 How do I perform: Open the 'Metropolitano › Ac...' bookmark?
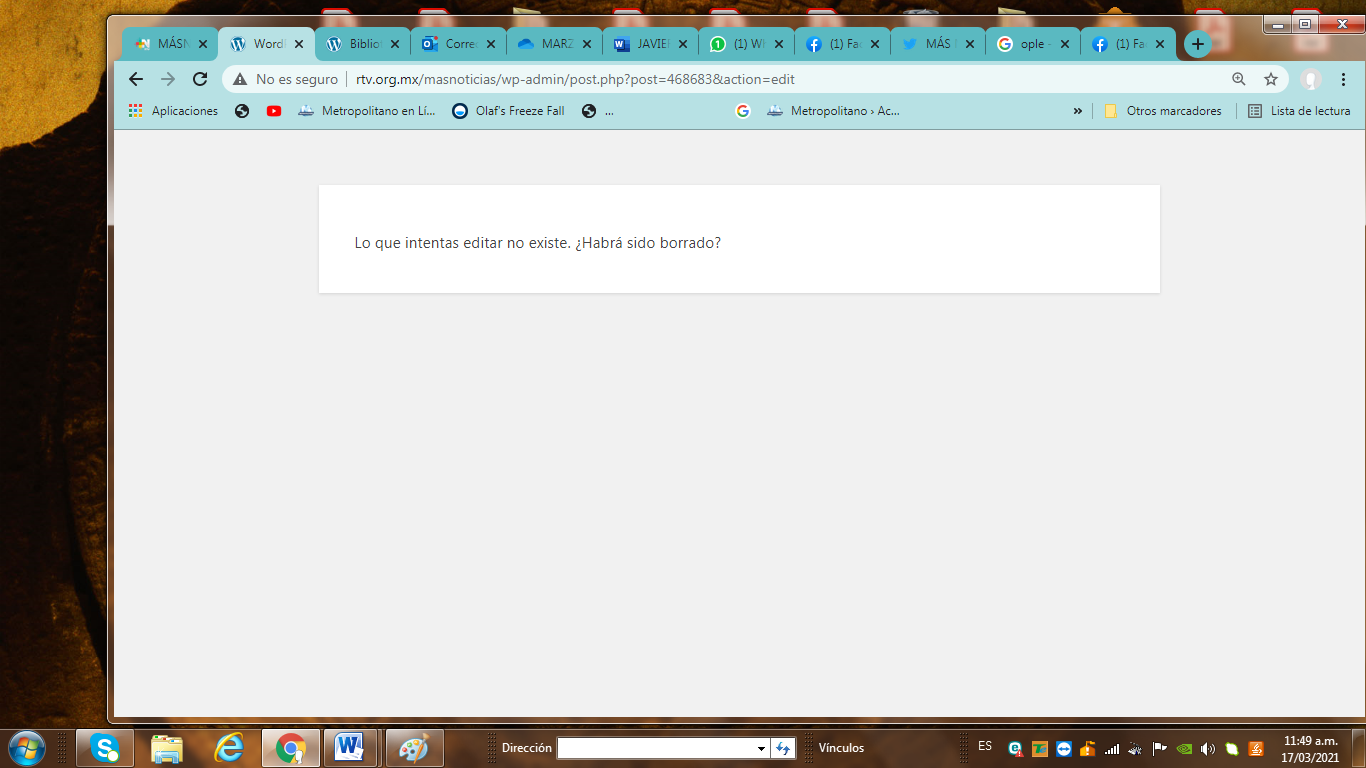point(833,111)
